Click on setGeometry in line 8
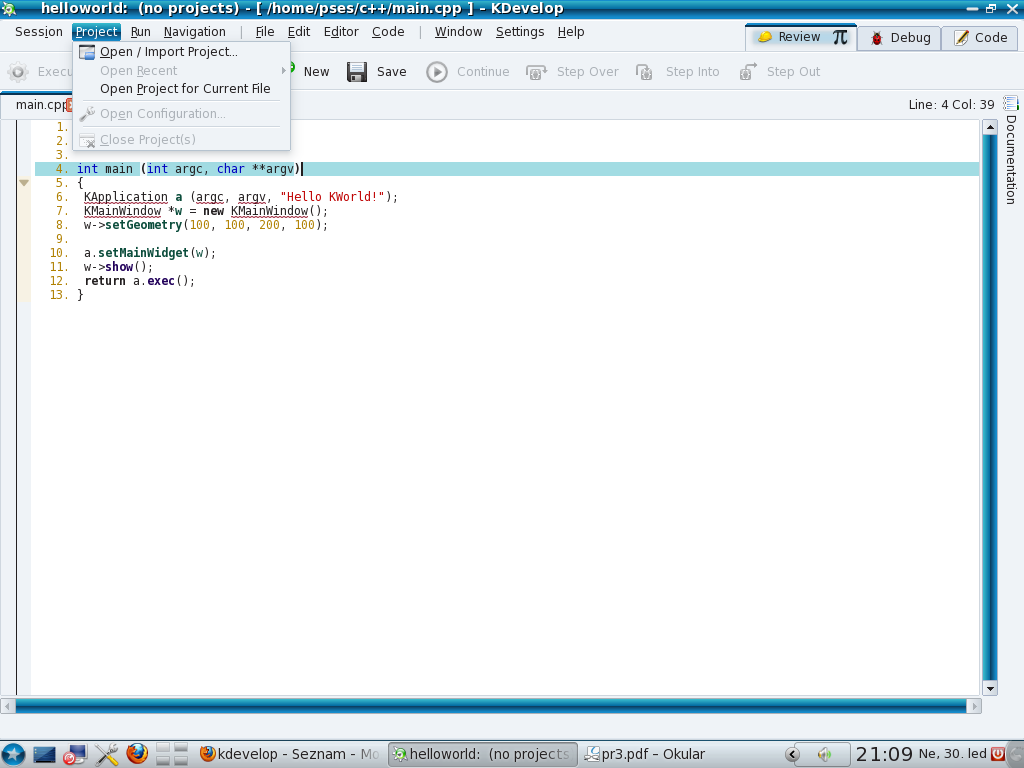1024x768 pixels. [144, 225]
